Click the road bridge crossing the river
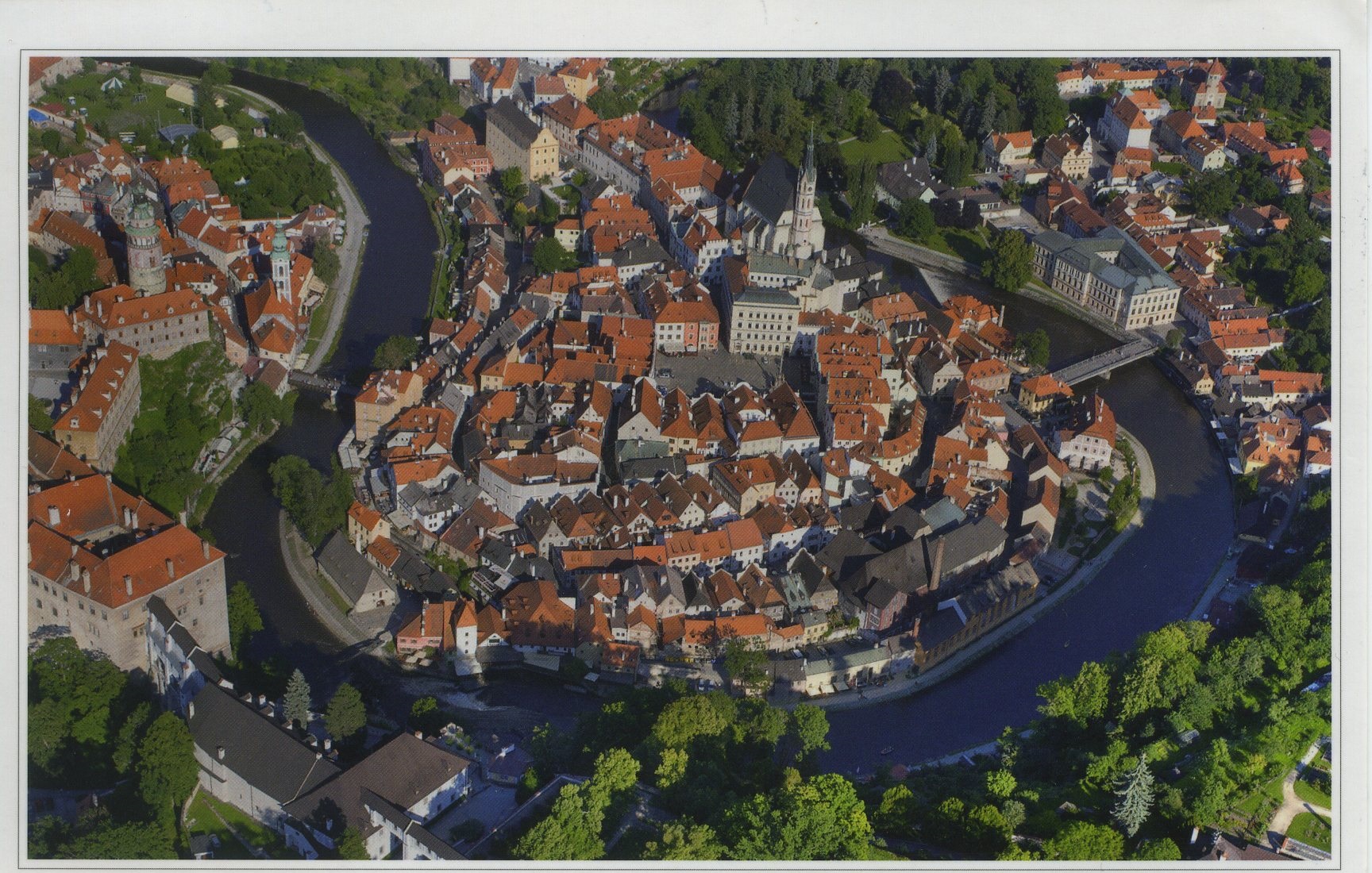 click(1104, 362)
